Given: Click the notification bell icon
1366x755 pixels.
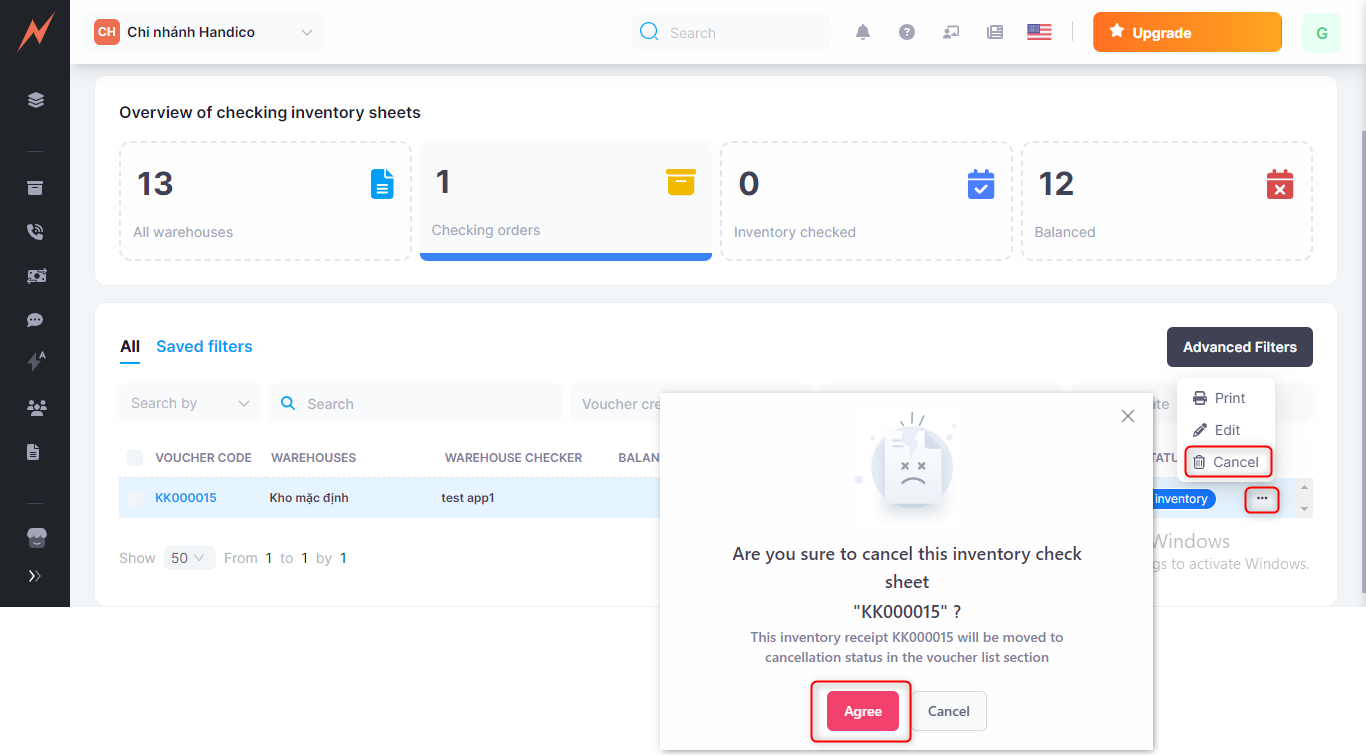Looking at the screenshot, I should click(863, 32).
